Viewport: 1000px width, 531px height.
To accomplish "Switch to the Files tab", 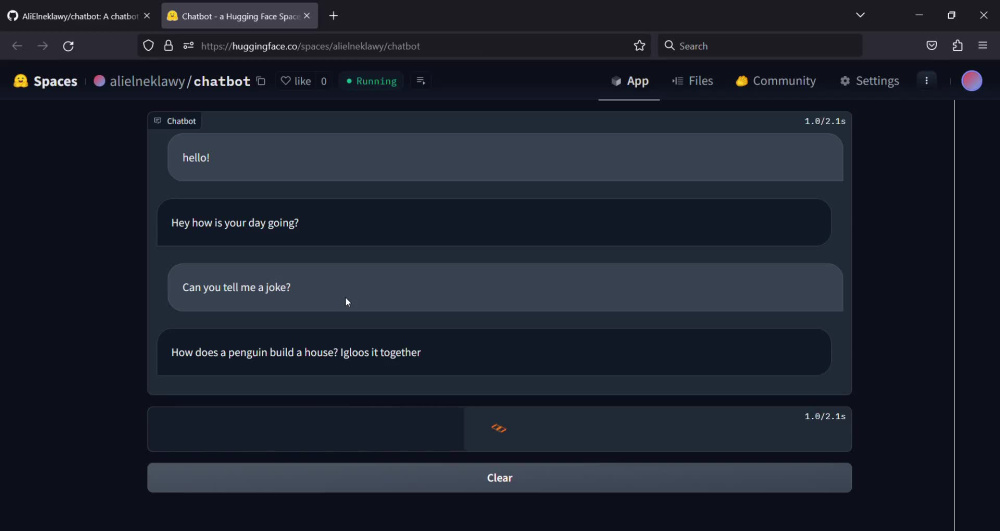I will 693,81.
